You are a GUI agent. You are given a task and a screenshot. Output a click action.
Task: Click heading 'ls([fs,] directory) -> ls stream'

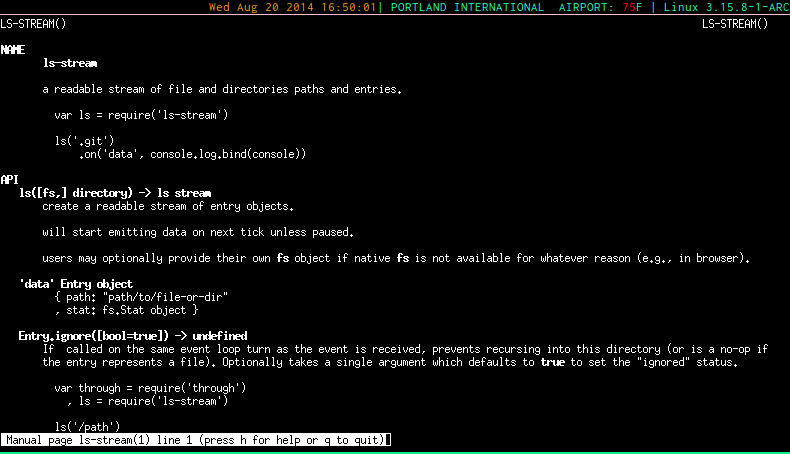point(115,193)
